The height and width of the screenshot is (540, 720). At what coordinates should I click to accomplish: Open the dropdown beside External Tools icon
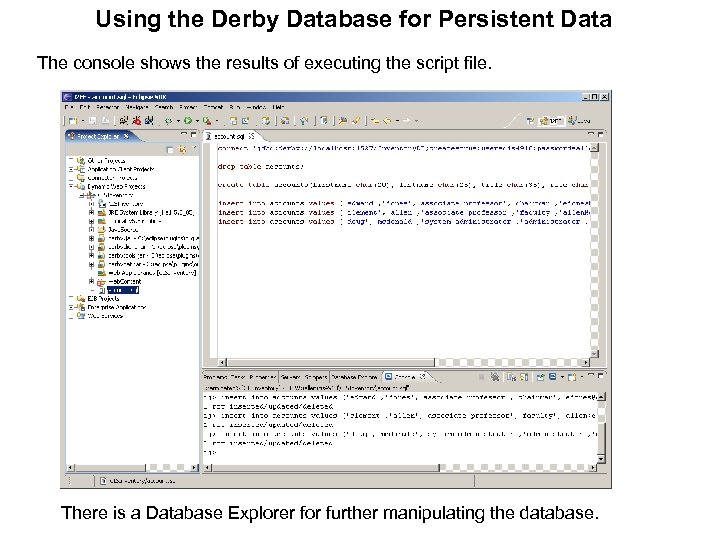tap(217, 121)
